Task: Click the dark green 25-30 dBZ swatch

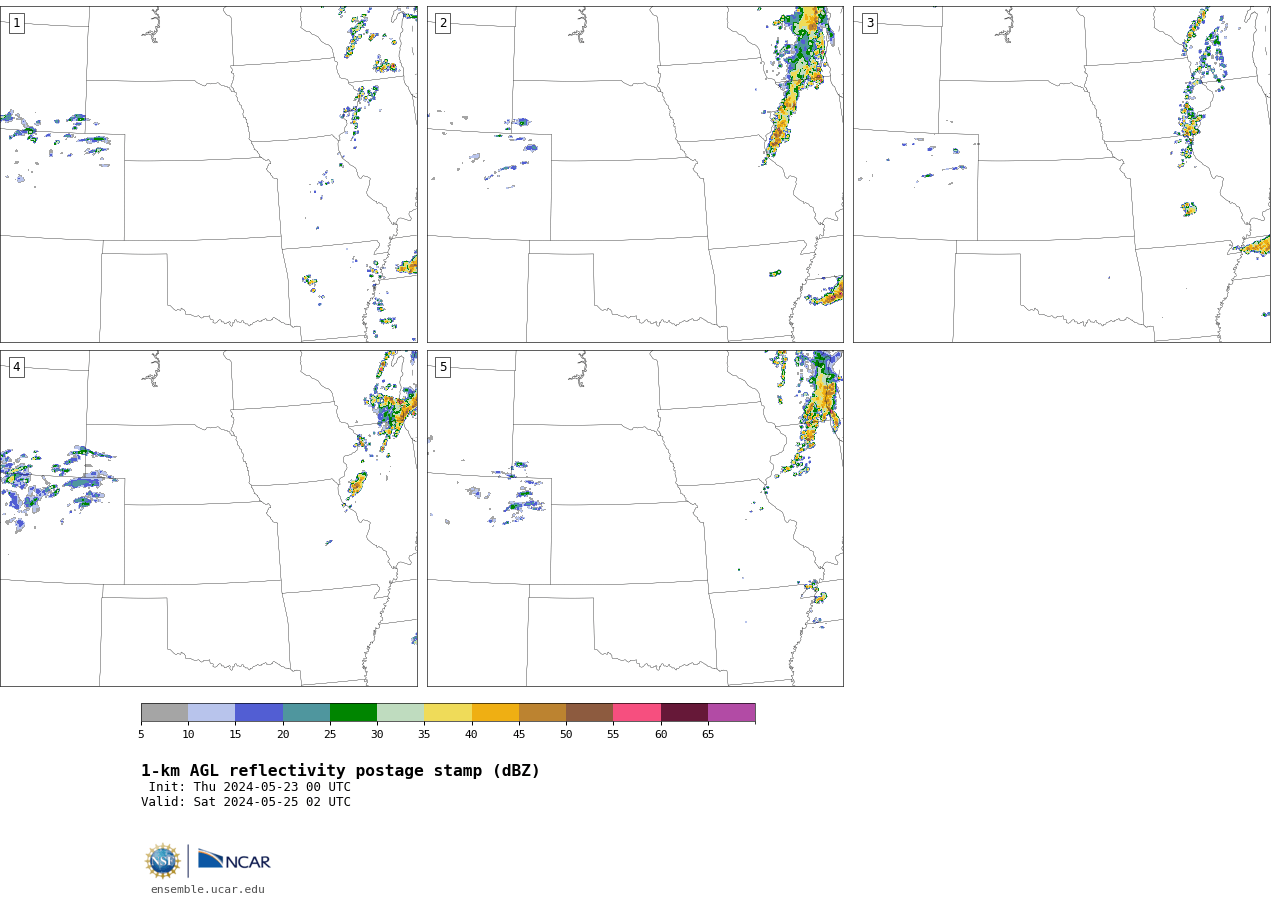Action: click(353, 713)
